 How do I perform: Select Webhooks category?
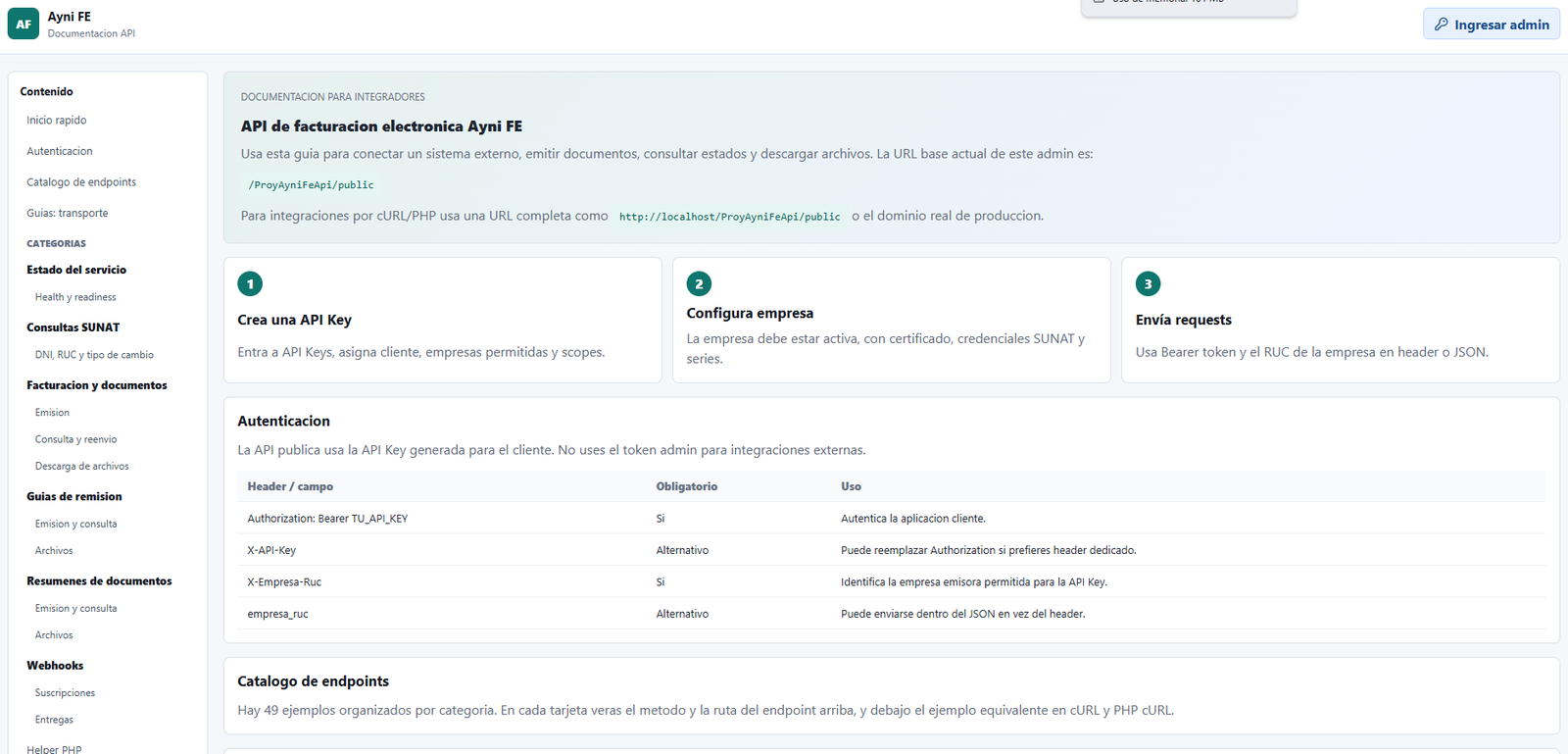pos(55,666)
